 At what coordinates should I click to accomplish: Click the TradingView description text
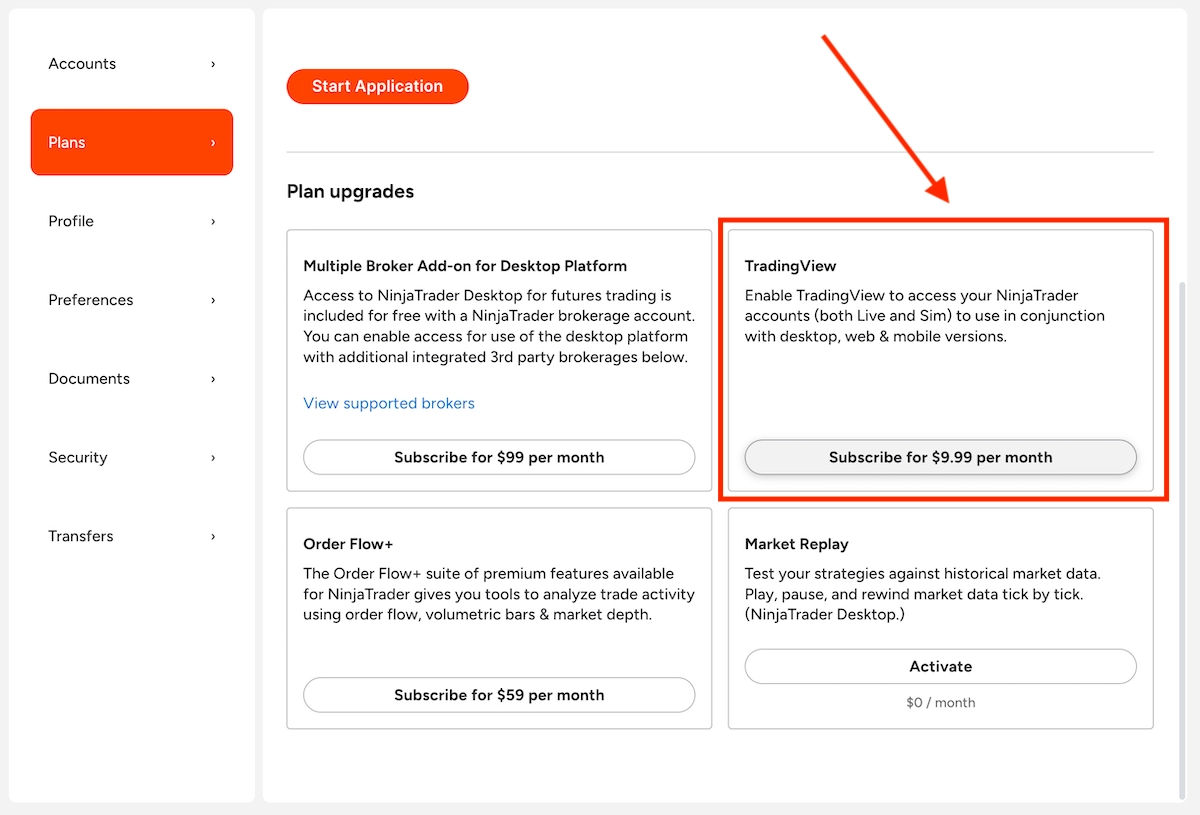(925, 316)
